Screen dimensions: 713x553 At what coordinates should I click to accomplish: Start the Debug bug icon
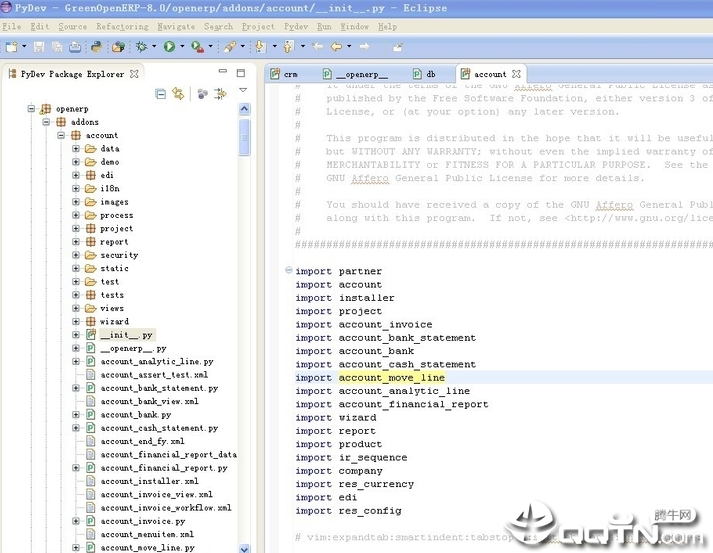(x=141, y=46)
